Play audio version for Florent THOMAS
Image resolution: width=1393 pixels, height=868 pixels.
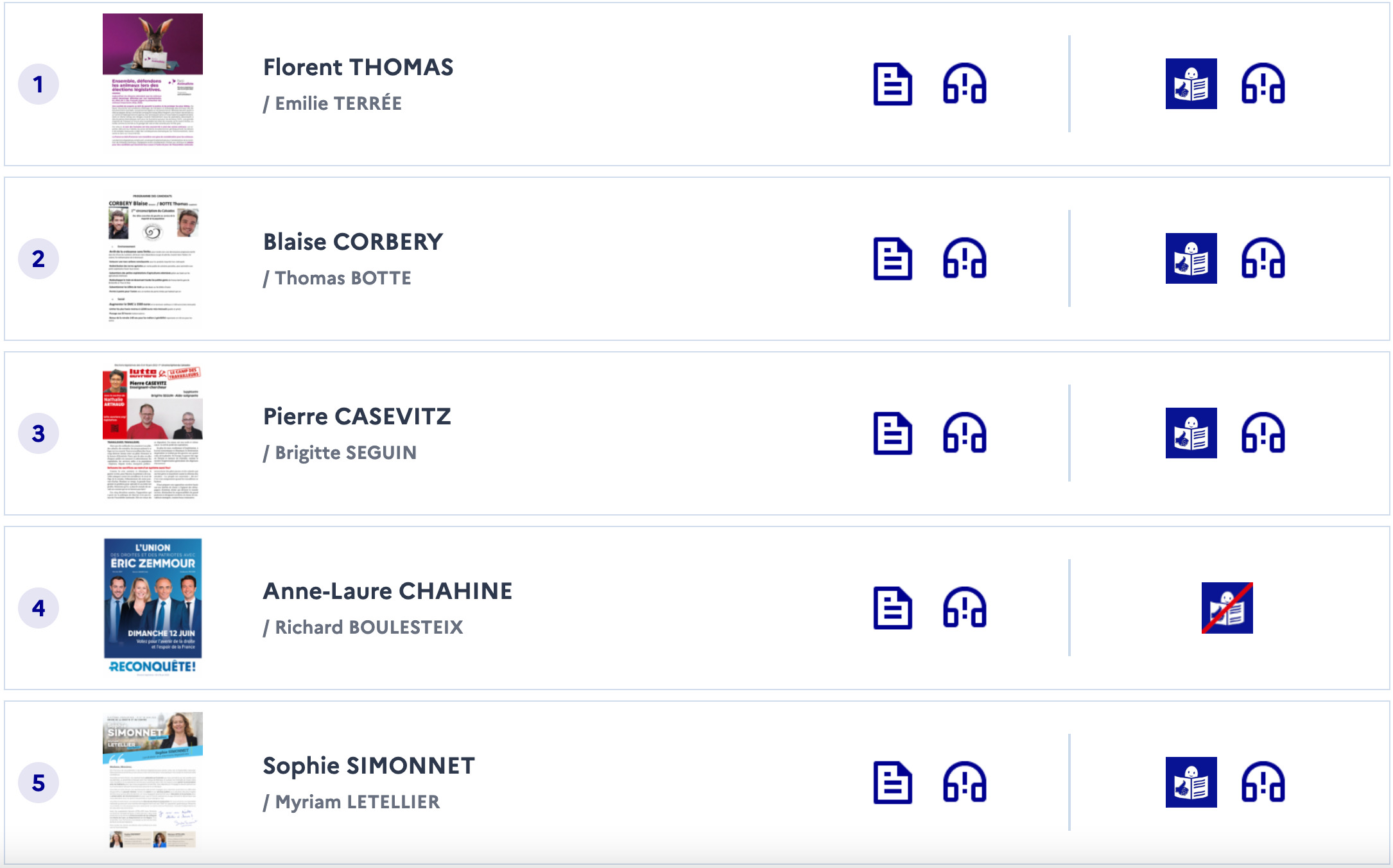(x=964, y=84)
